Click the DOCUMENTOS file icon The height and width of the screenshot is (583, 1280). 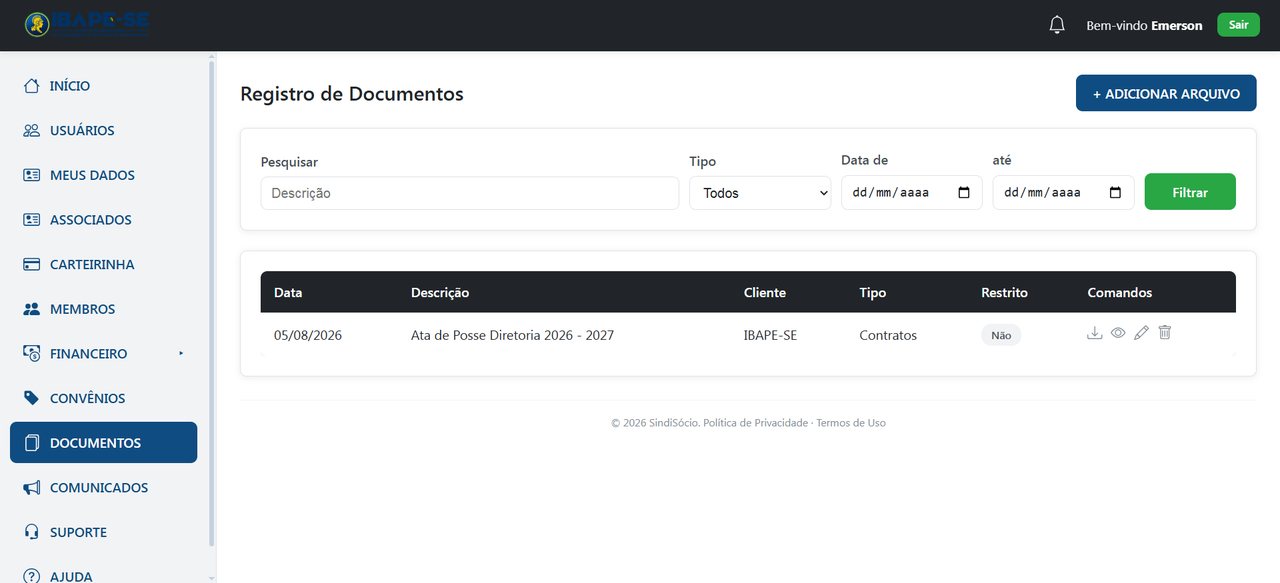point(32,443)
